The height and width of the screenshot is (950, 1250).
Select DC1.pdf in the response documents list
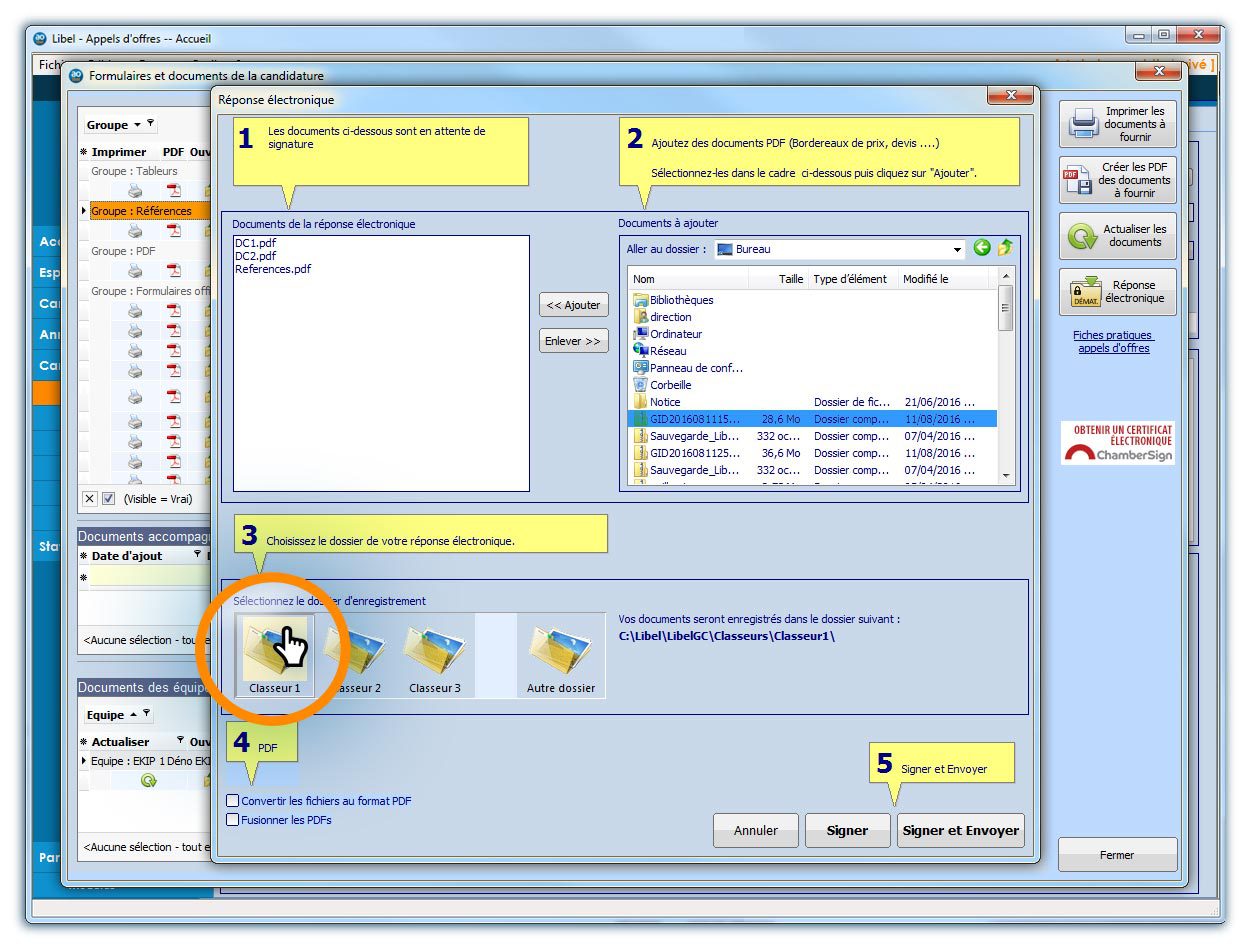pyautogui.click(x=256, y=243)
